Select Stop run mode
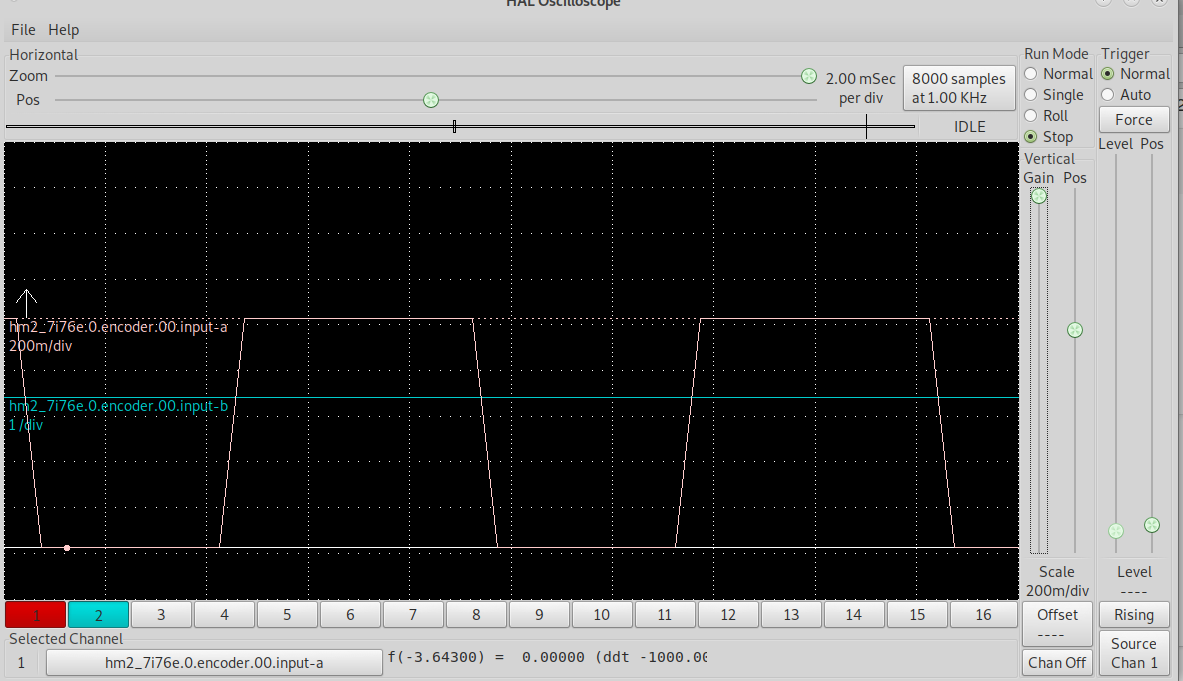1183x681 pixels. pyautogui.click(x=1049, y=137)
